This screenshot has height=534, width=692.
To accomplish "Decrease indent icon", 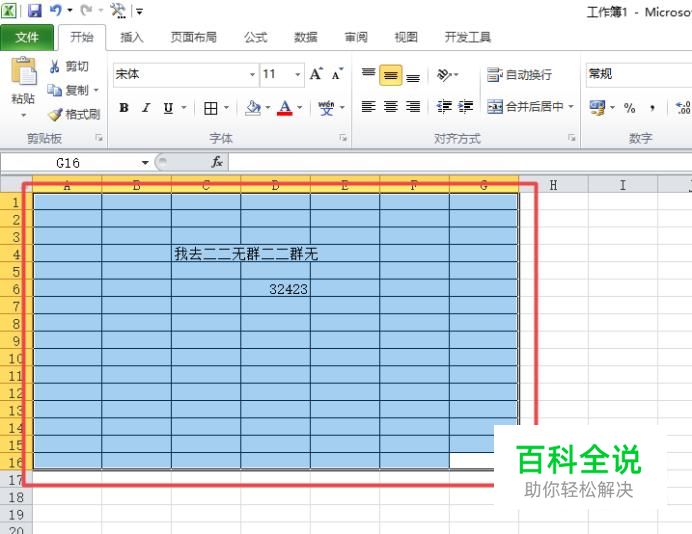I will pos(444,107).
